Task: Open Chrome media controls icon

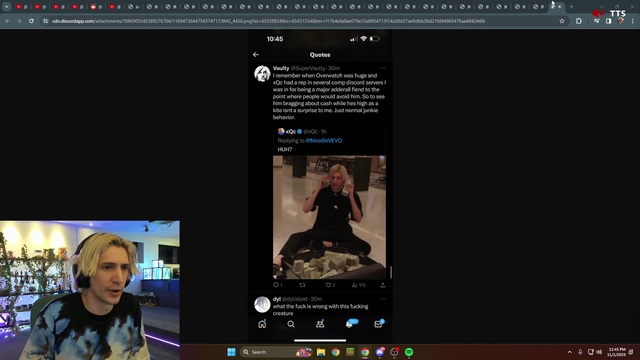Action: coord(597,21)
